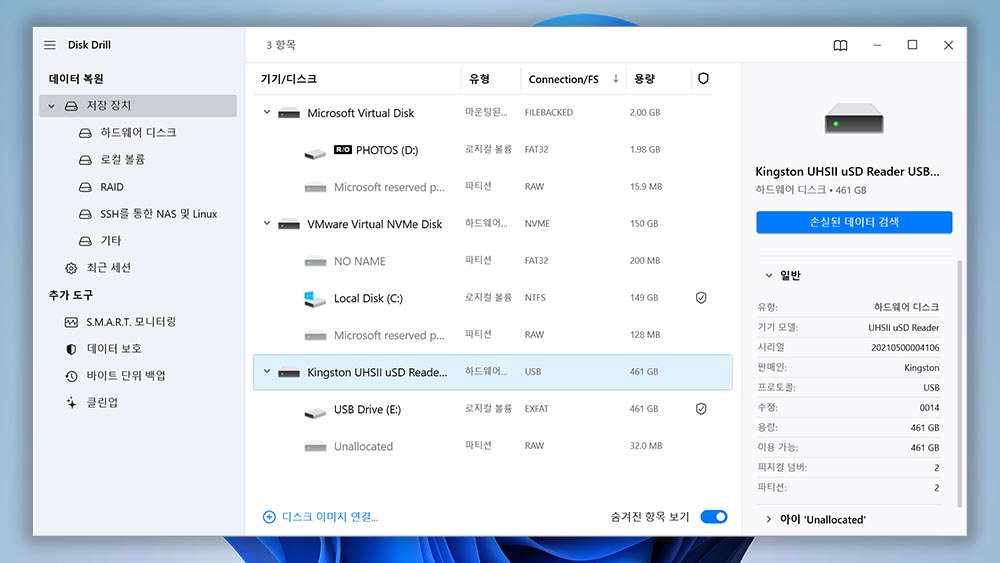This screenshot has height=563, width=1000.
Task: Select the Microsoft Virtual Disk row
Action: tap(492, 113)
